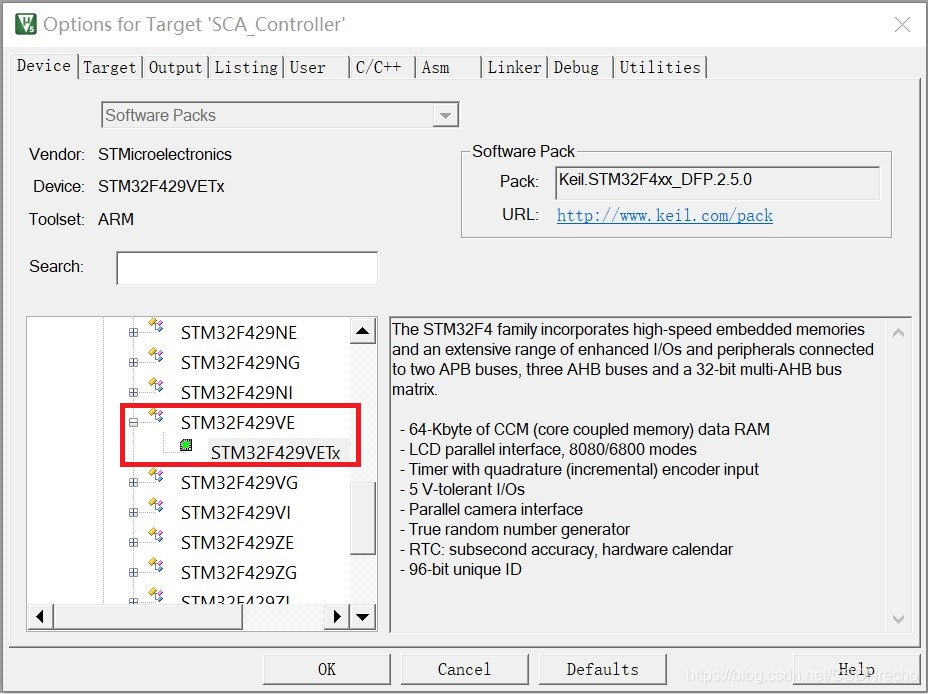The image size is (928, 694).
Task: Select the STM32F429VETx device
Action: point(276,453)
